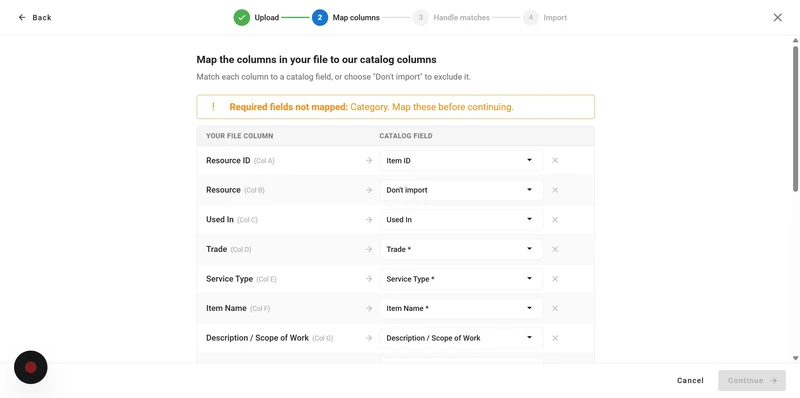The image size is (800, 398).
Task: Click the Description / Scope of Work file column label
Action: (257, 338)
